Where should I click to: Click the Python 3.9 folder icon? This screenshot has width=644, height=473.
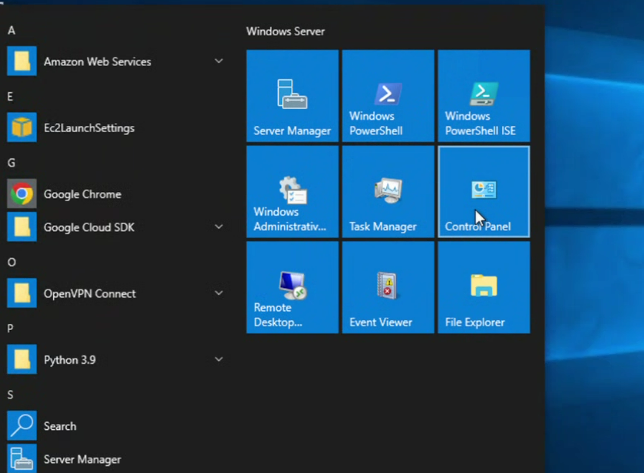pyautogui.click(x=22, y=359)
